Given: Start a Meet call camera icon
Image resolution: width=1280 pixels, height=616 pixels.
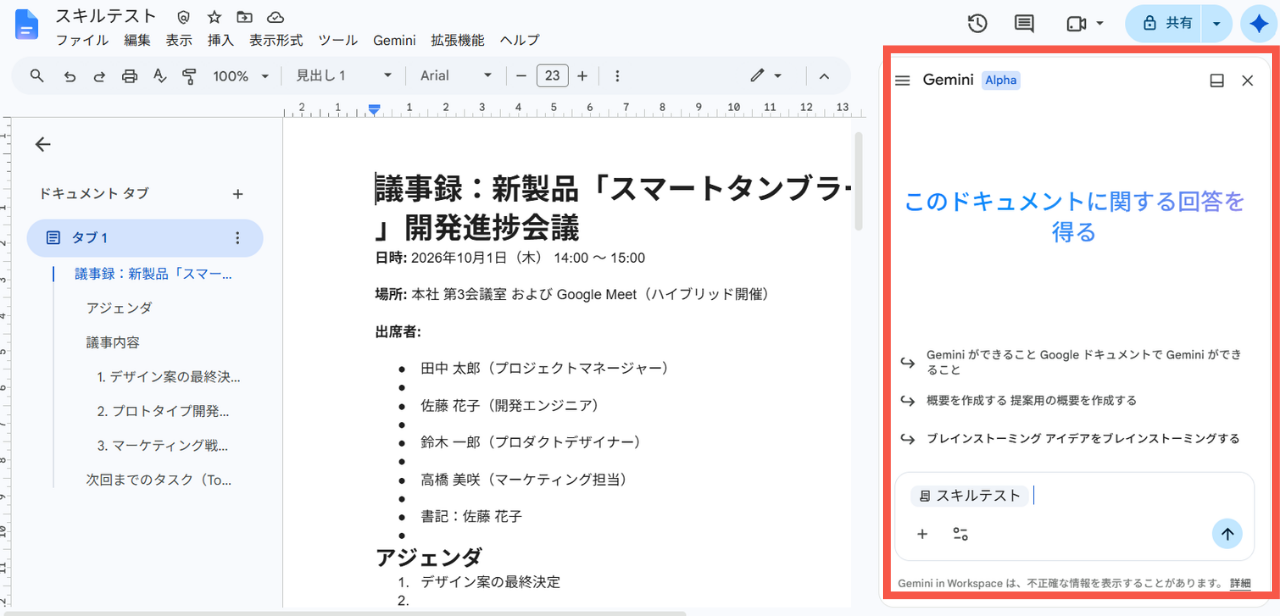Looking at the screenshot, I should pyautogui.click(x=1076, y=23).
